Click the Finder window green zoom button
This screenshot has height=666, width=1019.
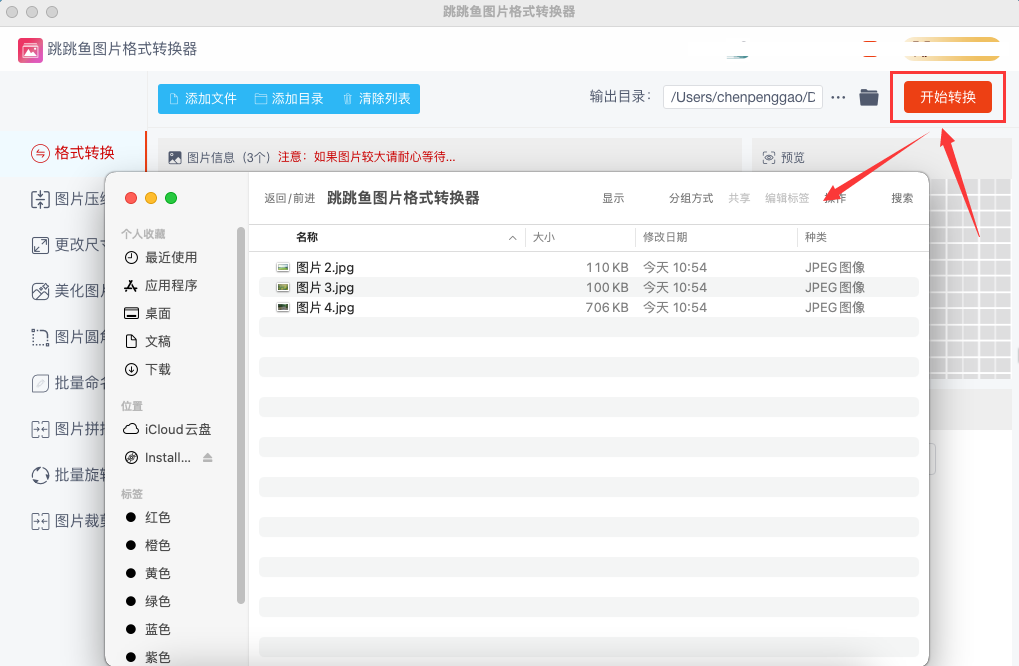(171, 198)
